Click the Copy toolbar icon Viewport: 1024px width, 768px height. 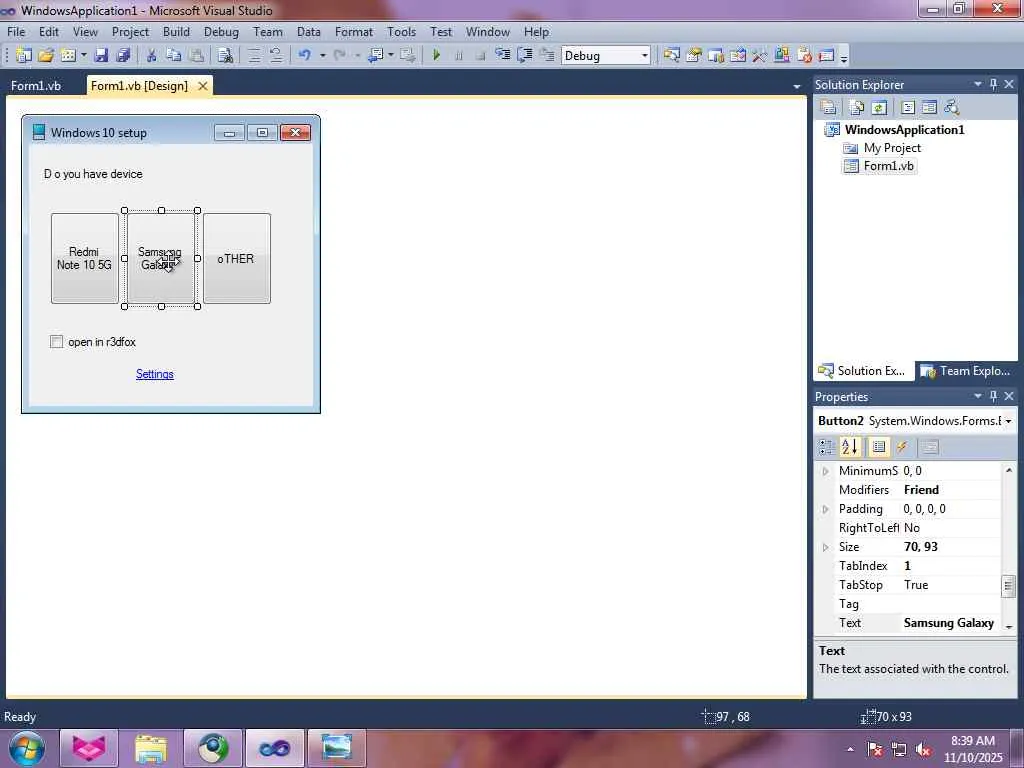coord(174,56)
